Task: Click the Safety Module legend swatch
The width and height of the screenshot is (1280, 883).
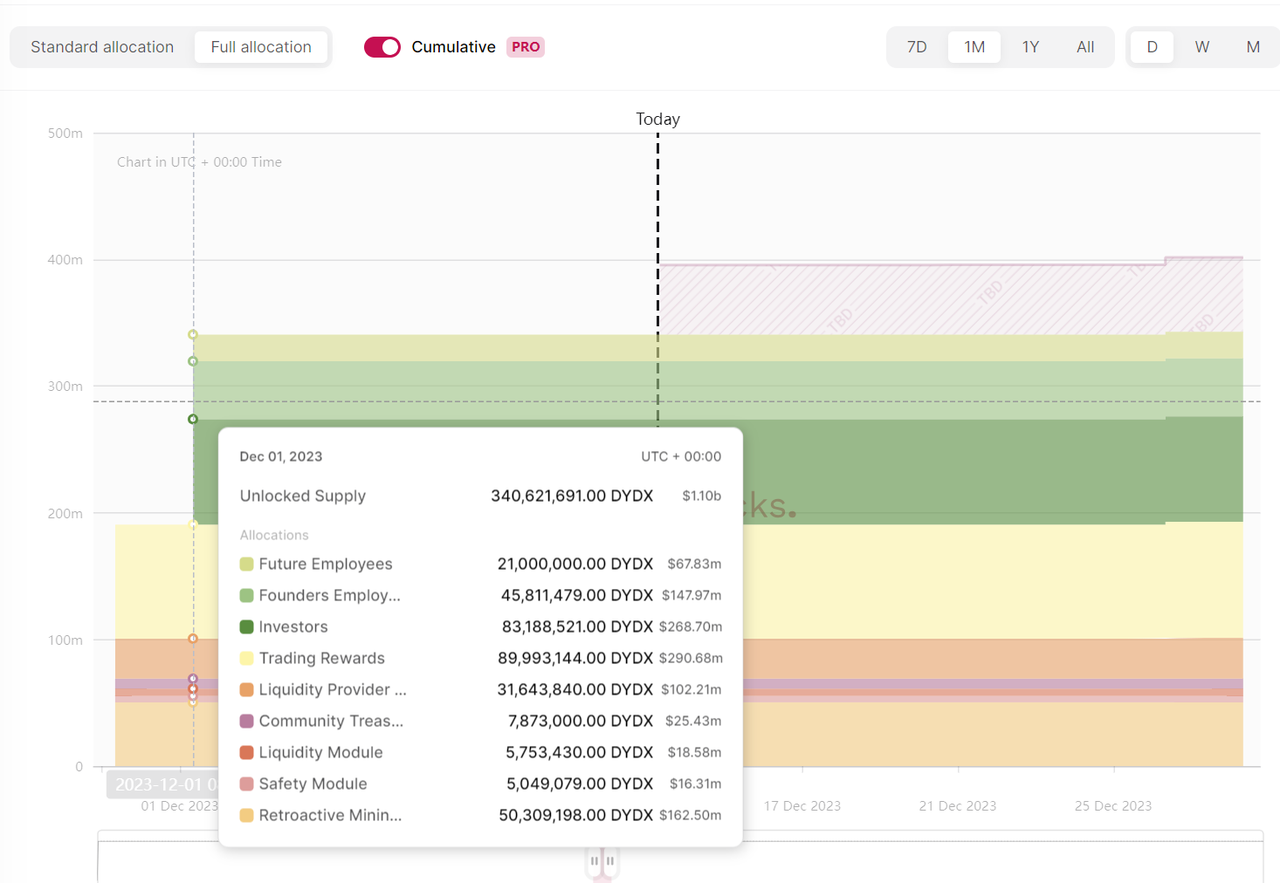Action: click(x=247, y=784)
